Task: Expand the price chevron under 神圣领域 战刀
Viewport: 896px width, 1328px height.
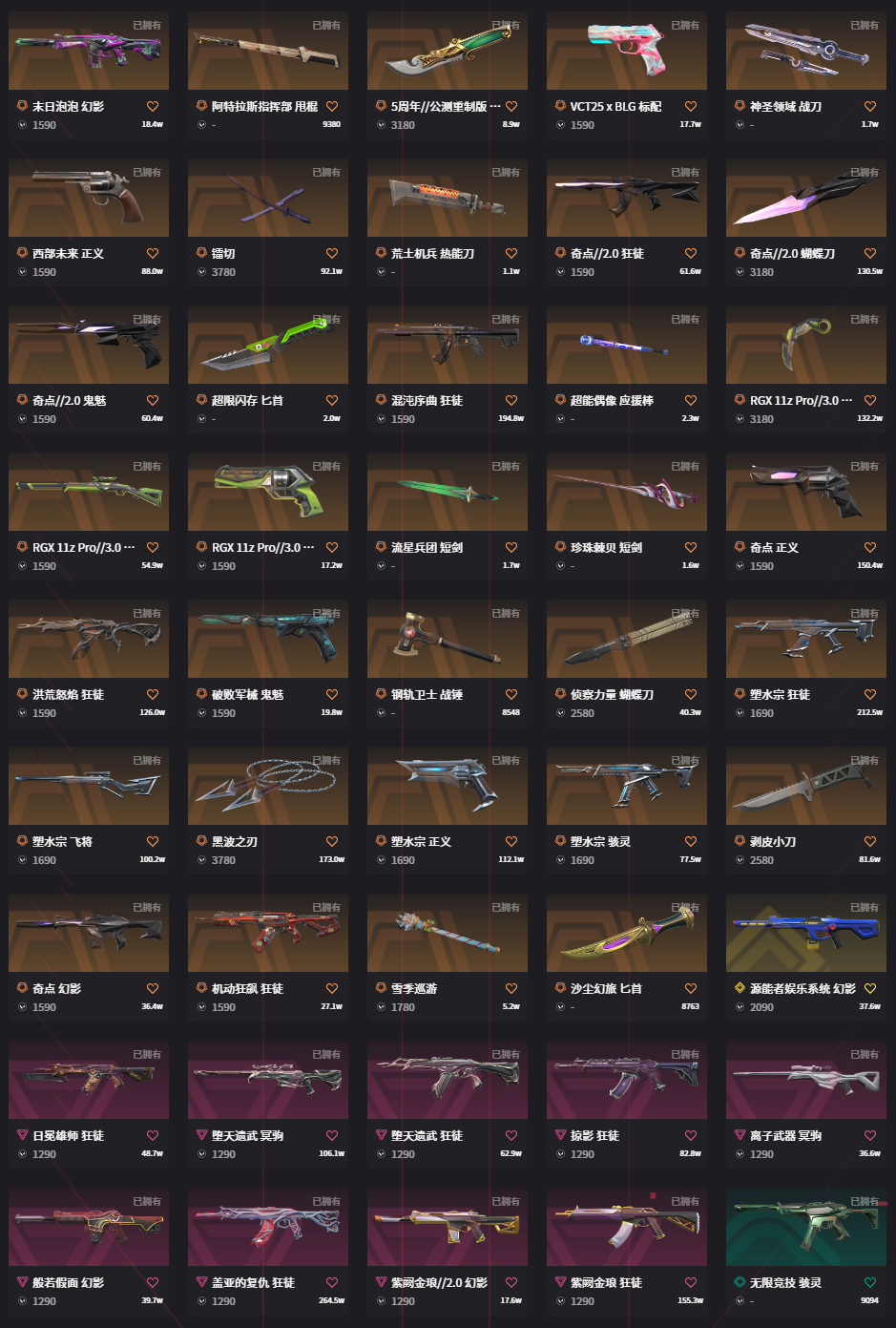Action: coord(740,125)
